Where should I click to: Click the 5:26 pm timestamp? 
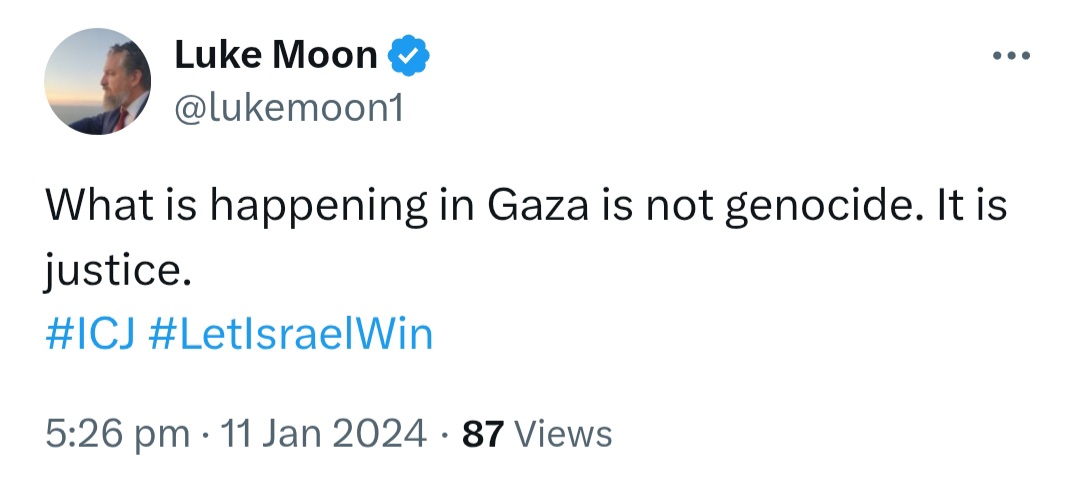point(117,435)
